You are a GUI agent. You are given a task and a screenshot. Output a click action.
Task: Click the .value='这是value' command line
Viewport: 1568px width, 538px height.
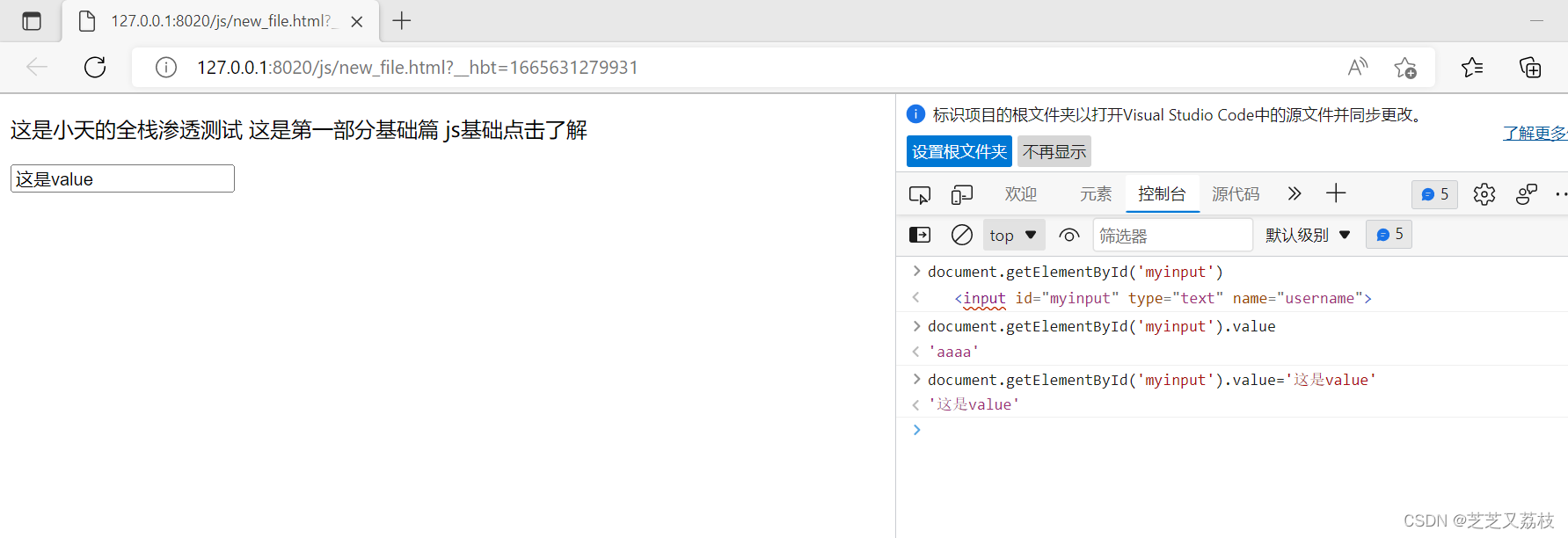click(x=1152, y=380)
